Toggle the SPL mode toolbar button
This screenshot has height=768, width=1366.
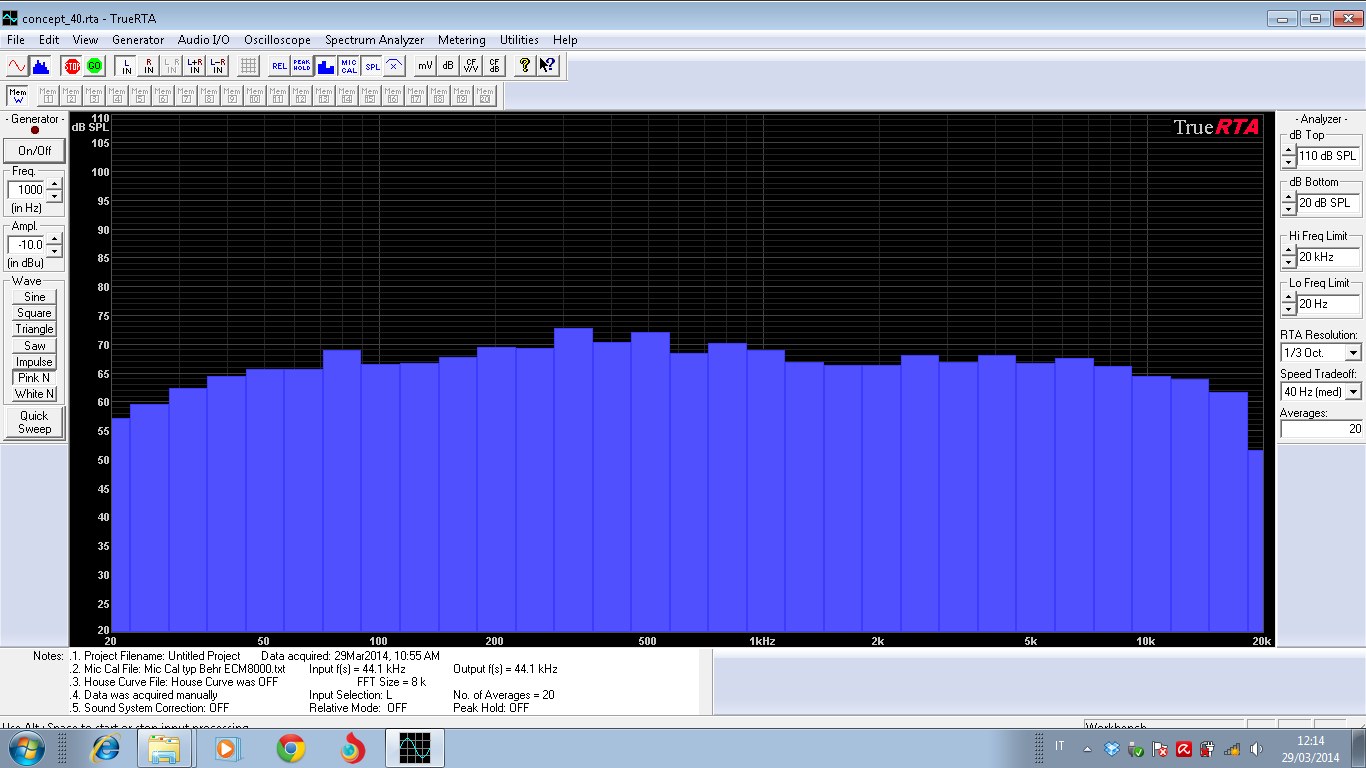click(372, 66)
